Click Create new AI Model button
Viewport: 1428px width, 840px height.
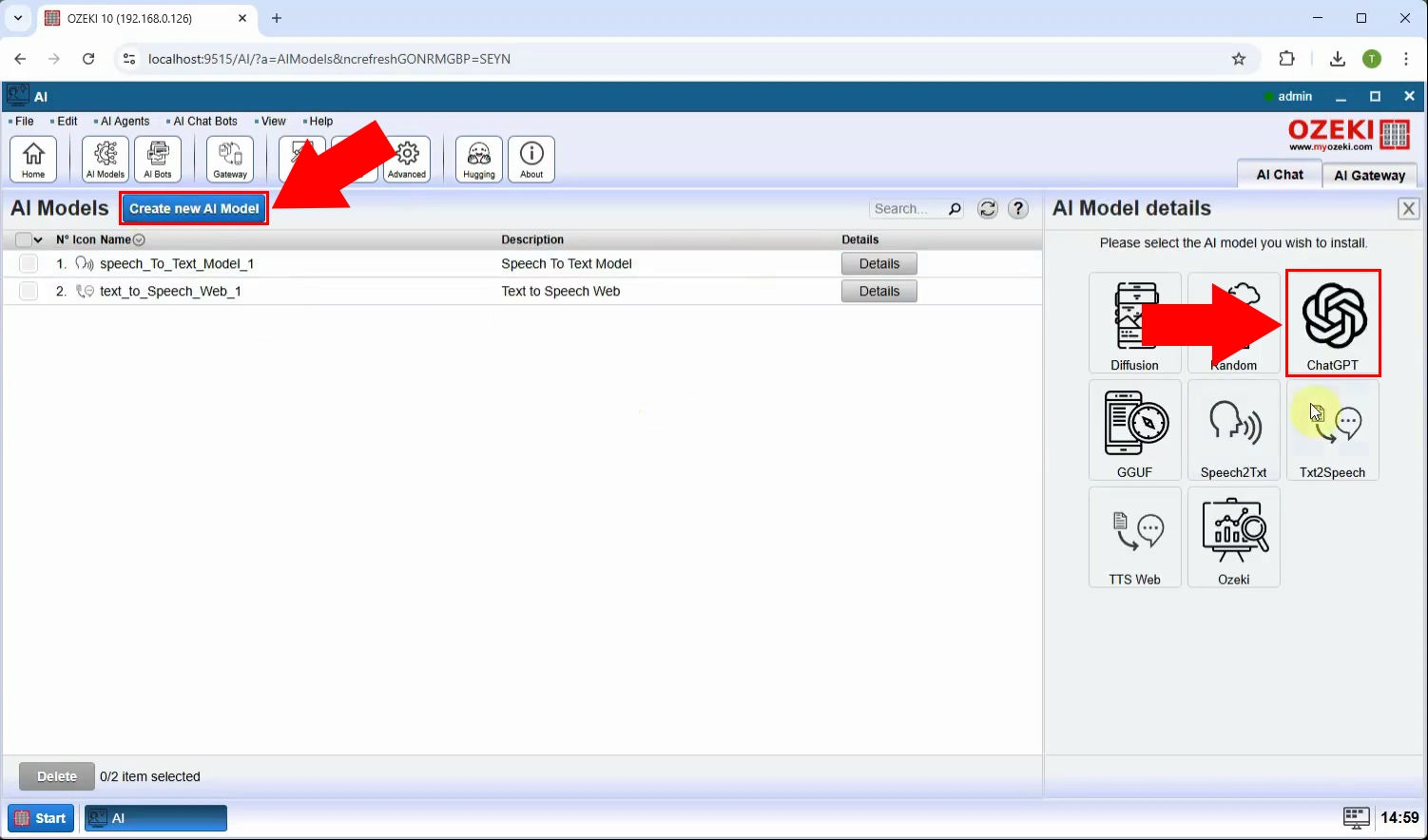pos(194,209)
